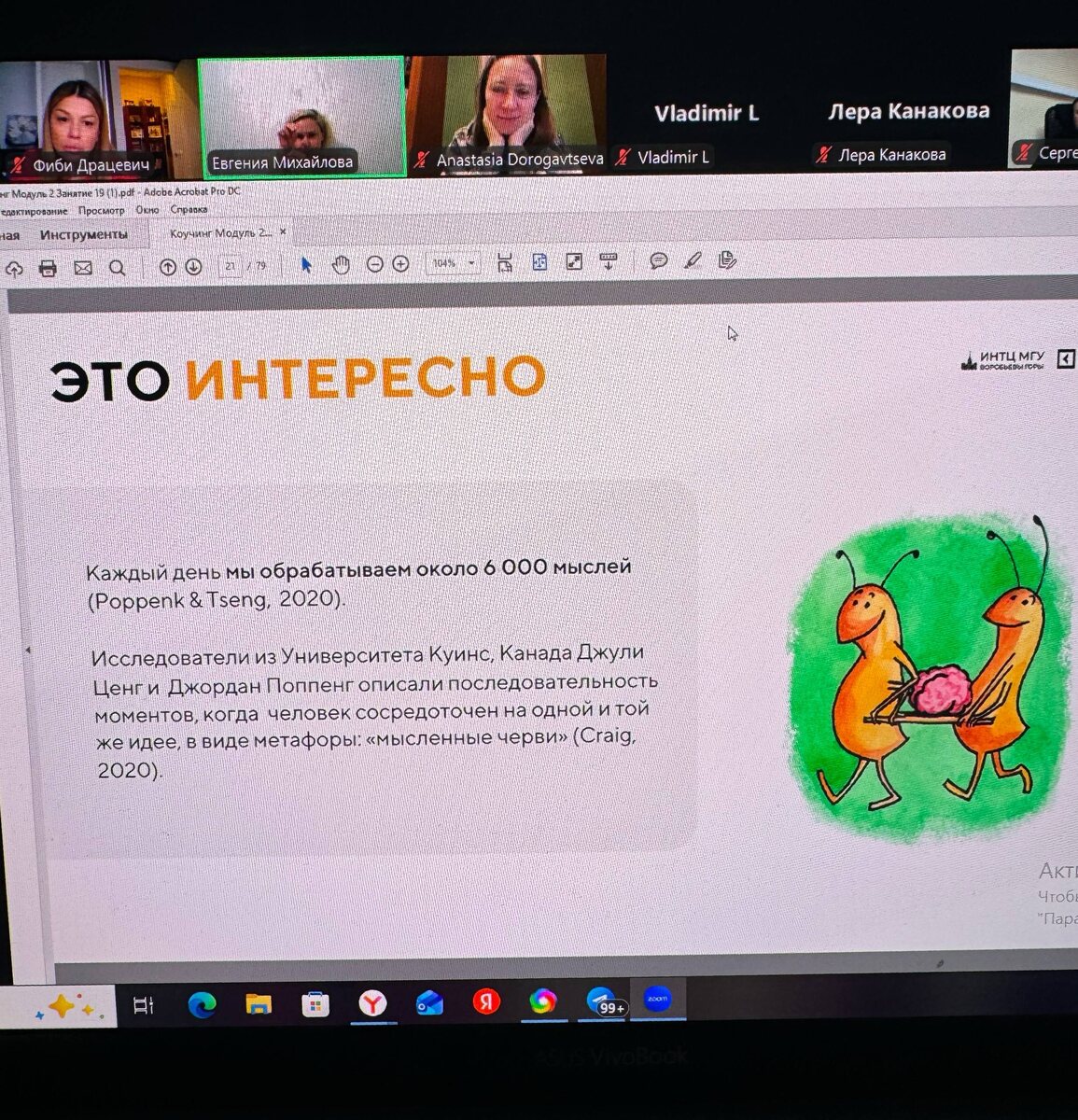Click the upload to cloud icon
Viewport: 1078px width, 1120px height.
(13, 270)
